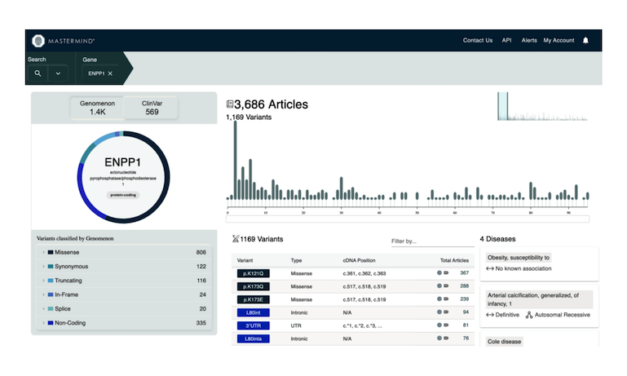Click the tag icon in p.K173E row
This screenshot has height=376, width=627.
(446, 299)
